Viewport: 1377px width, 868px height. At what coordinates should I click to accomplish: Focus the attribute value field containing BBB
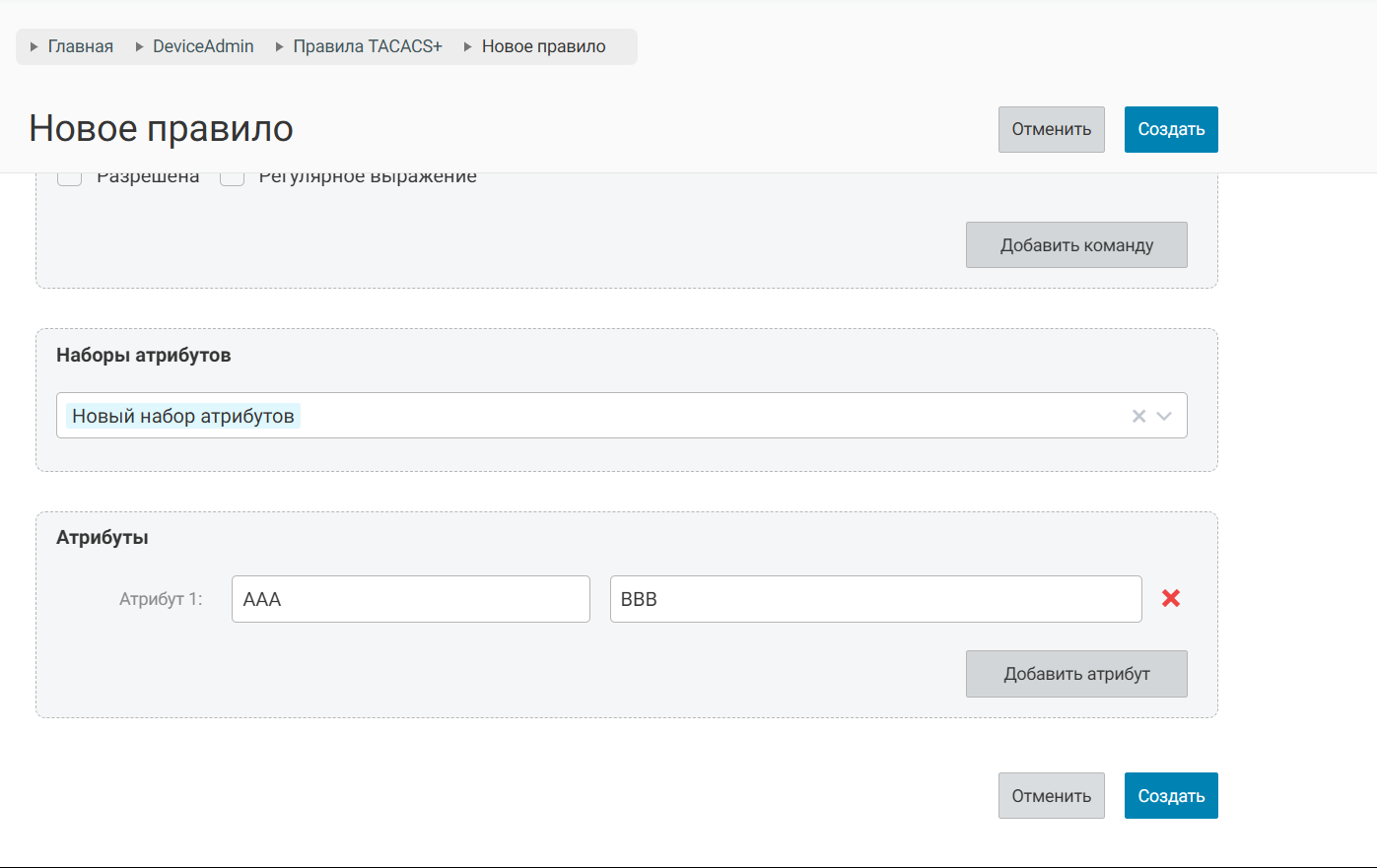click(875, 599)
